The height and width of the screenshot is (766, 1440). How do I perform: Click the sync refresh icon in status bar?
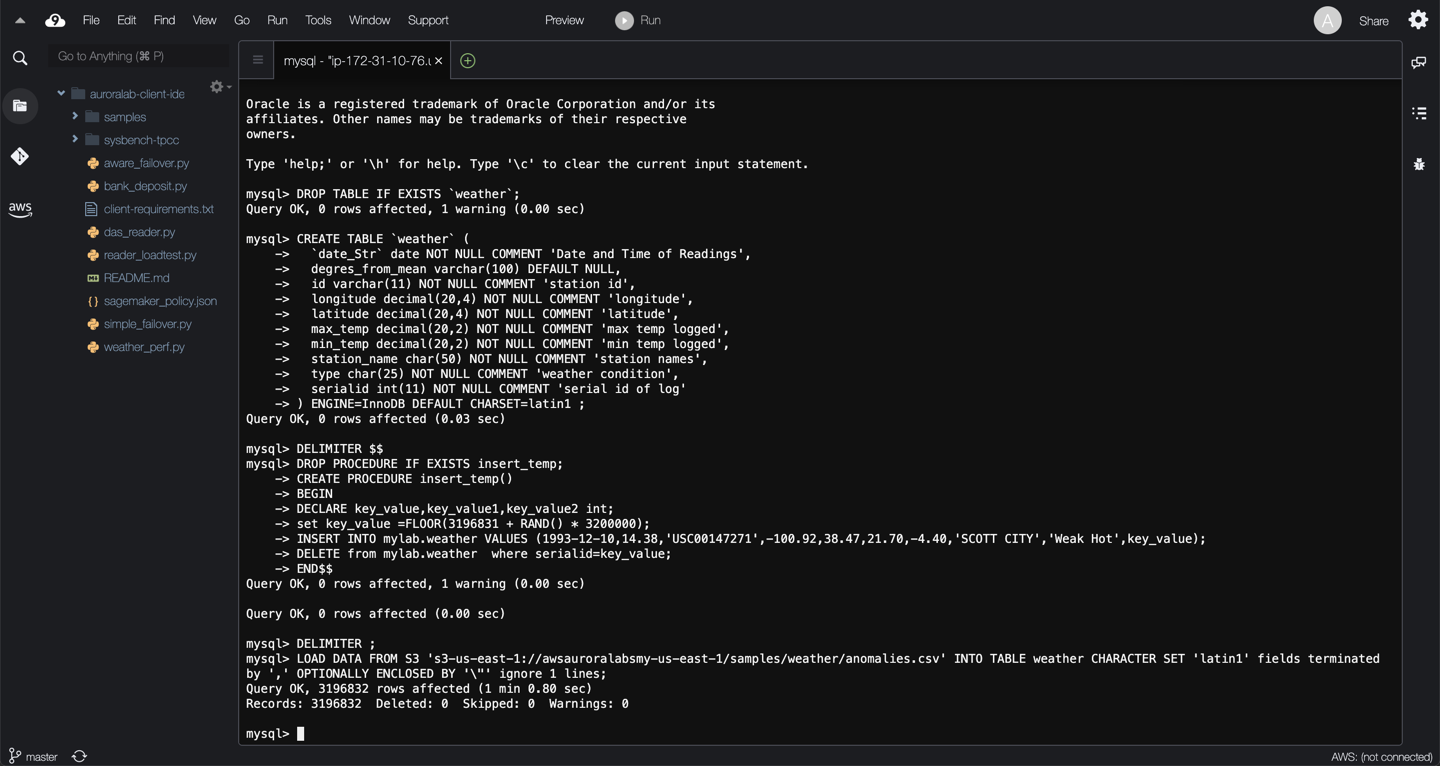pyautogui.click(x=80, y=756)
